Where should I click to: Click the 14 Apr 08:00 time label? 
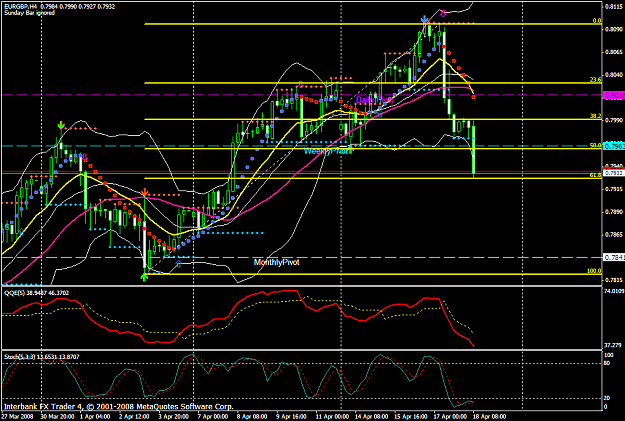pyautogui.click(x=371, y=417)
